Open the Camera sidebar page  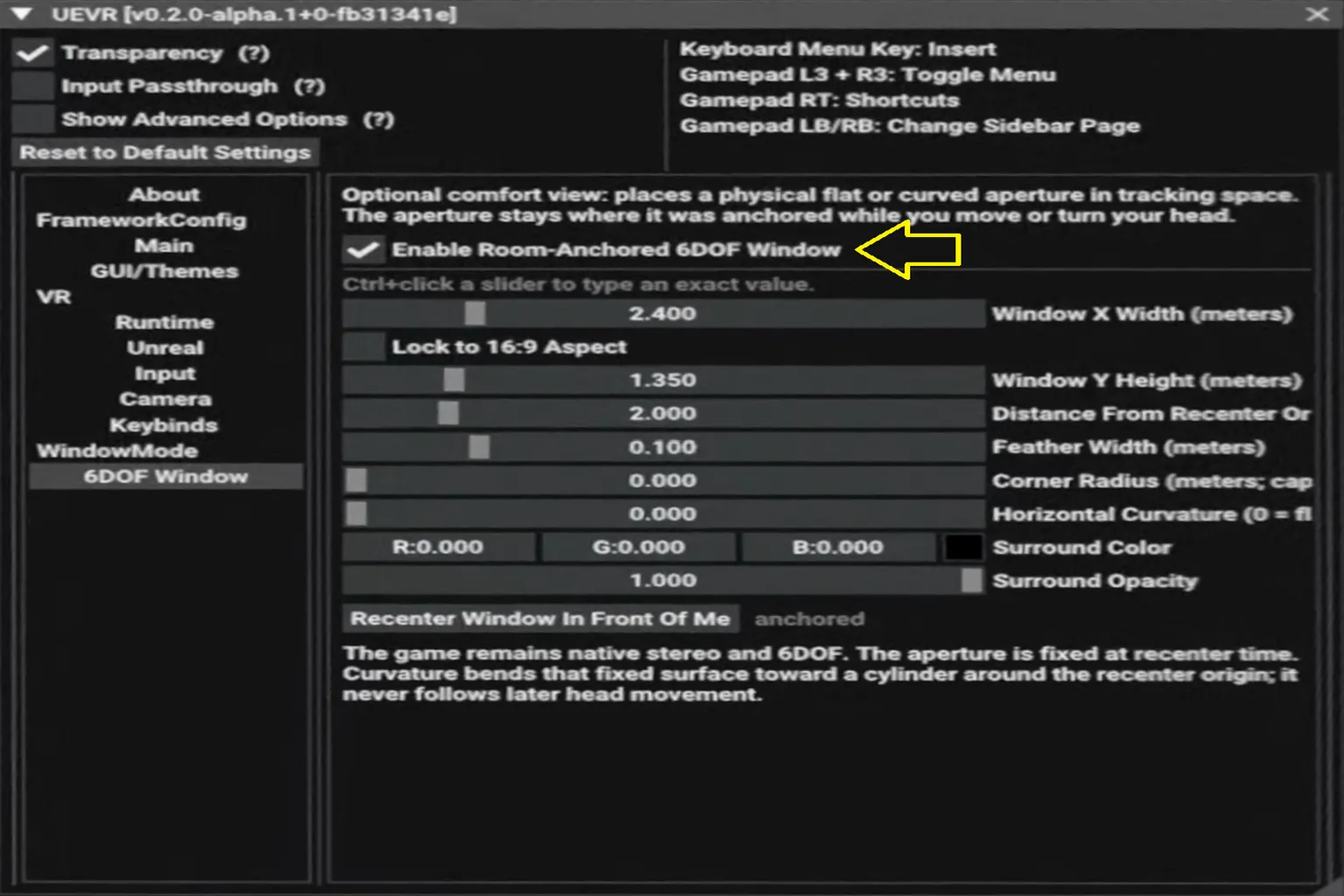coord(165,399)
